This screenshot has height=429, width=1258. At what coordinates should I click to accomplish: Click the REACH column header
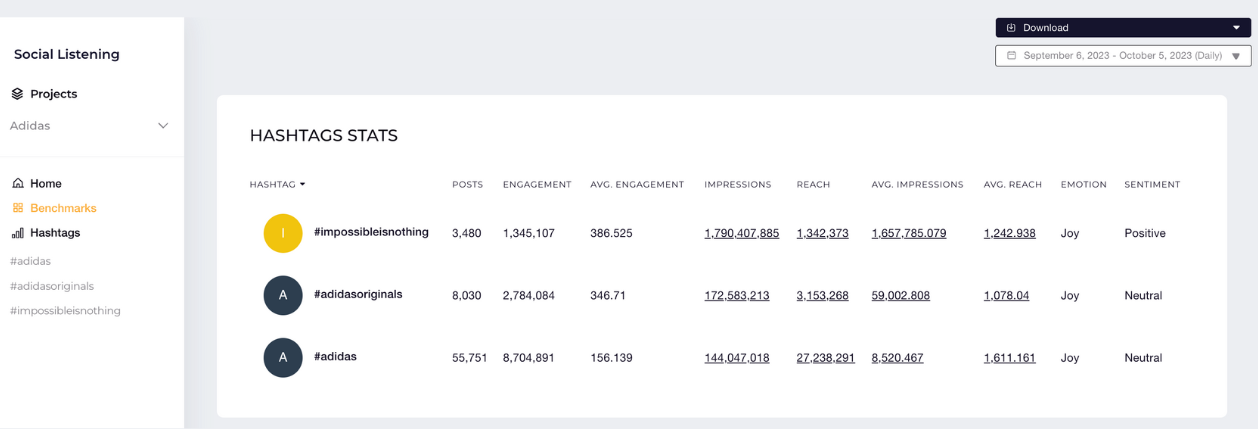[x=813, y=185]
